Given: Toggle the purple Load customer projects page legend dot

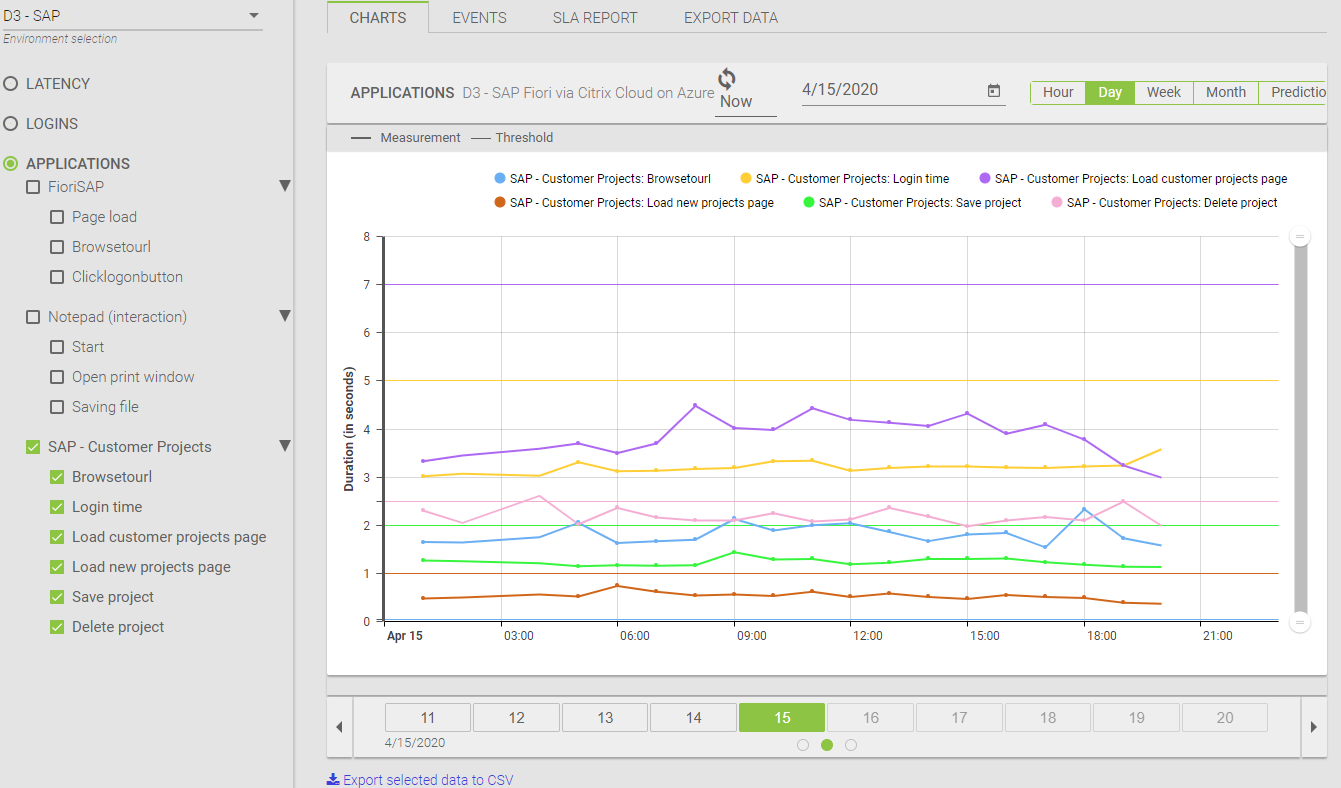Looking at the screenshot, I should 985,179.
